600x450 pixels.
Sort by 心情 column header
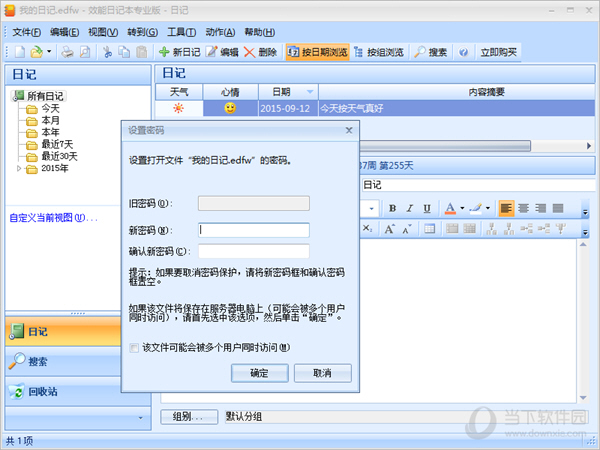pyautogui.click(x=230, y=92)
